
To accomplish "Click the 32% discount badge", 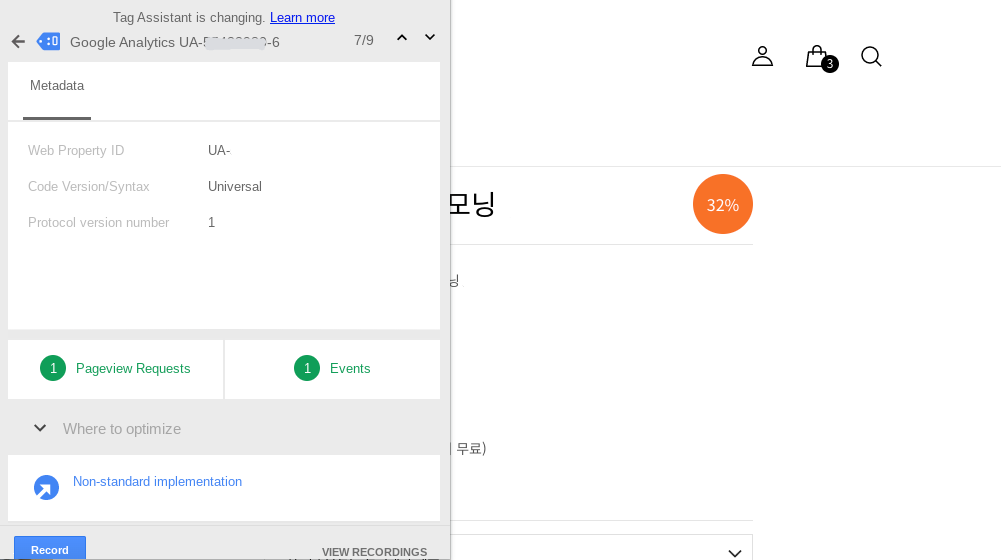I will [x=723, y=204].
